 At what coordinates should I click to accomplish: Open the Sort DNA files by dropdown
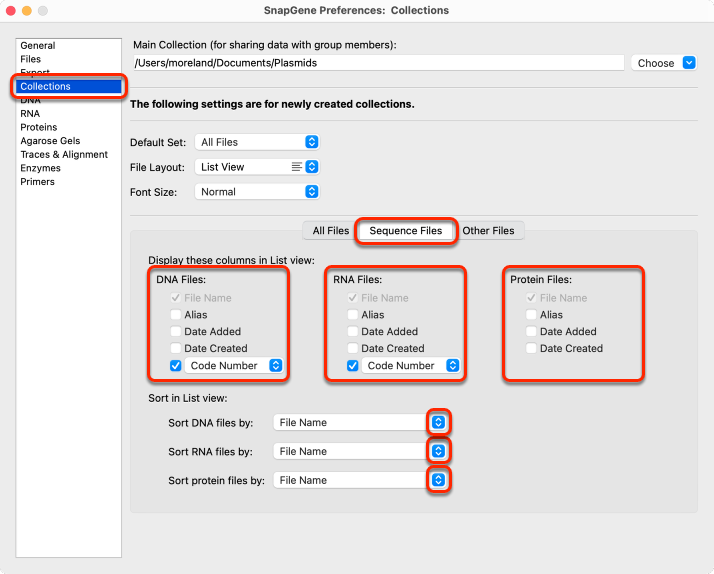pos(360,422)
